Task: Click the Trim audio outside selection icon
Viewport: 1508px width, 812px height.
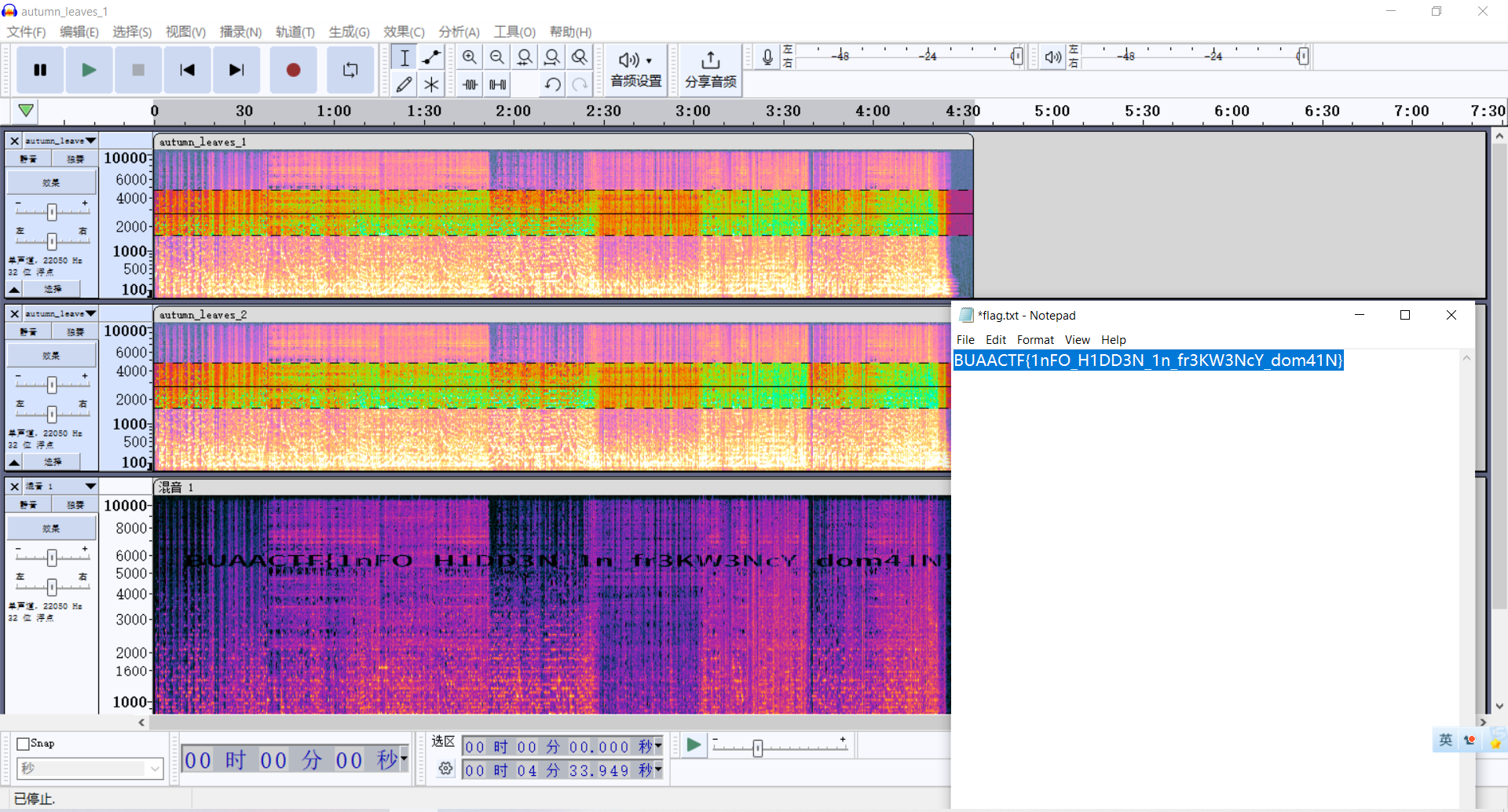Action: click(470, 84)
